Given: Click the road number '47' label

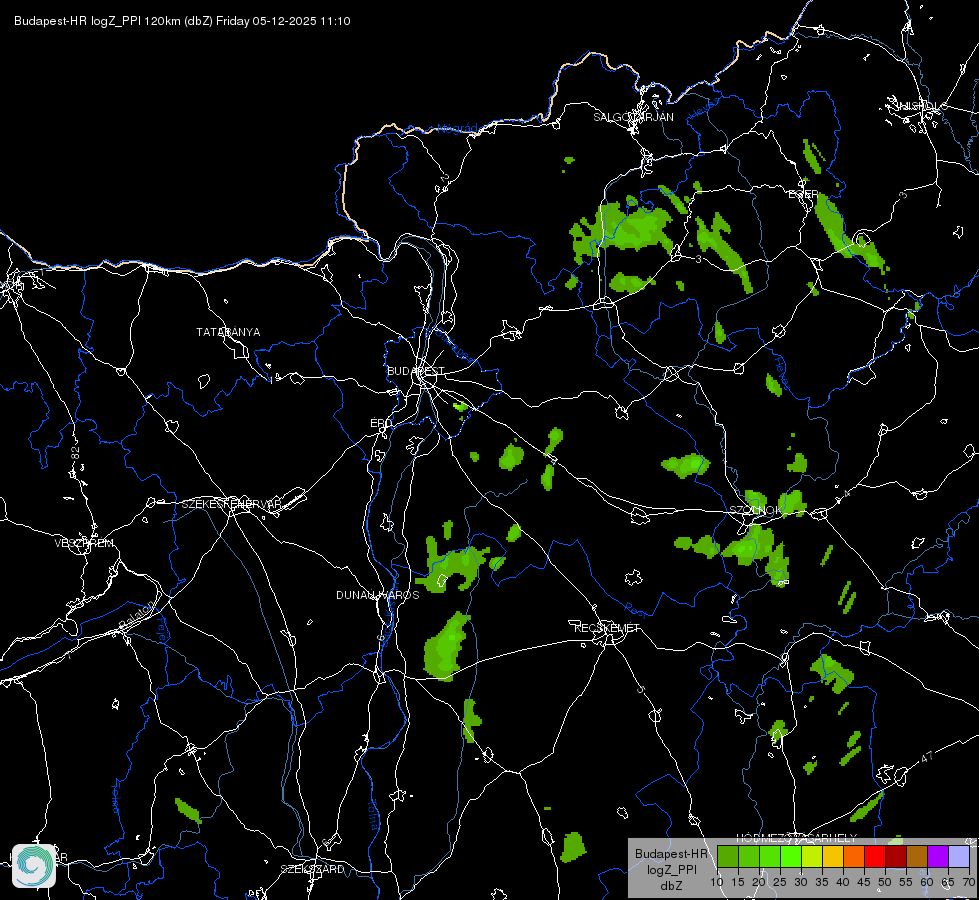Looking at the screenshot, I should 927,756.
